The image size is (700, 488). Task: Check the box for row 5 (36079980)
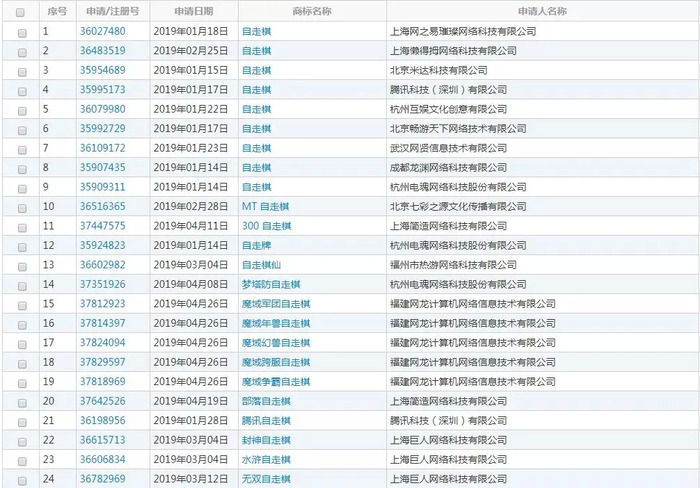point(22,111)
